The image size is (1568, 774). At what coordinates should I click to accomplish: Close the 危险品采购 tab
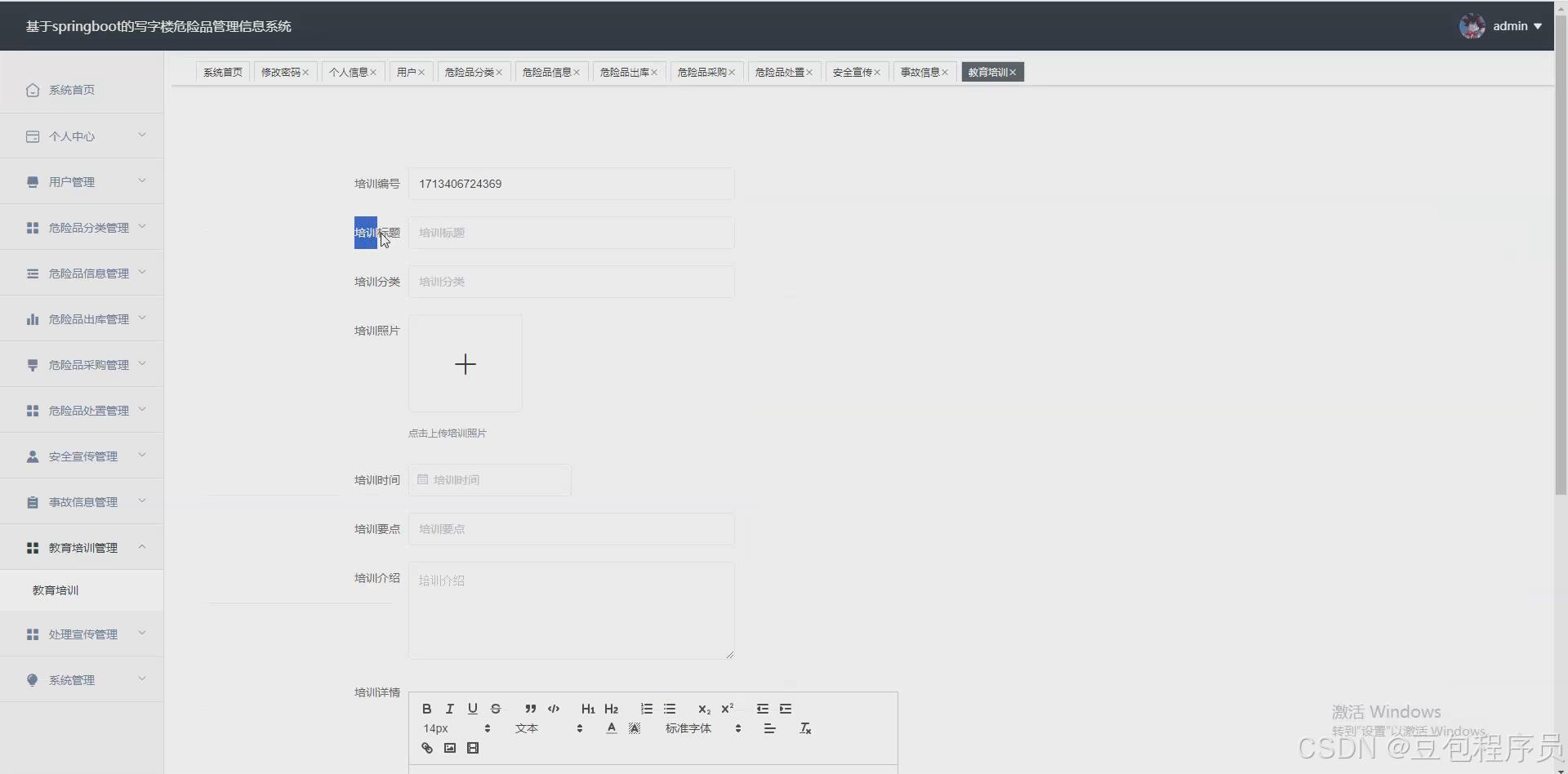click(x=732, y=73)
